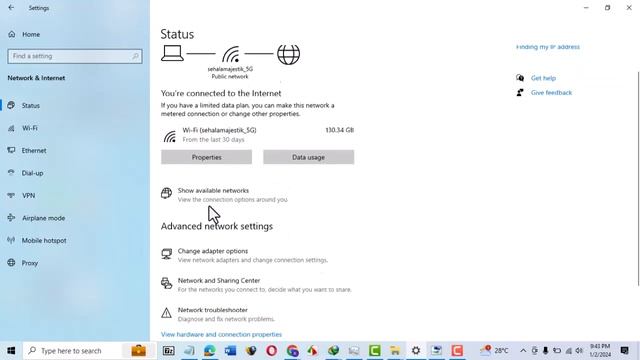Open Microsoft Word from the taskbar

(x=230, y=351)
